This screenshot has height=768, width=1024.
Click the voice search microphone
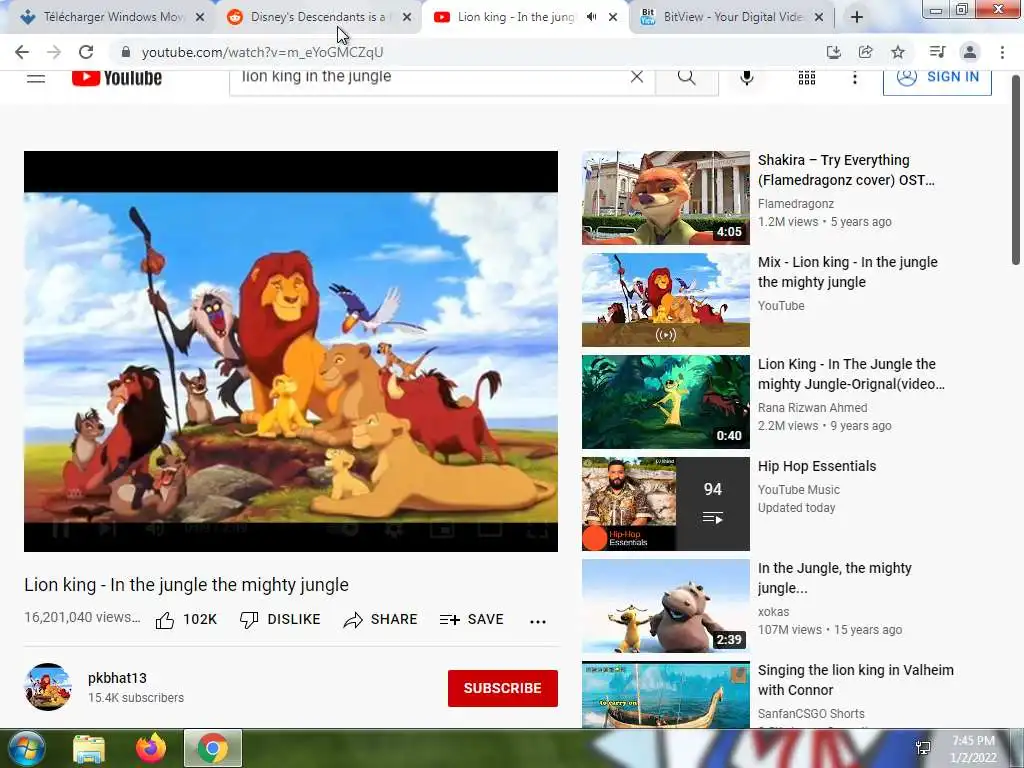coord(746,78)
